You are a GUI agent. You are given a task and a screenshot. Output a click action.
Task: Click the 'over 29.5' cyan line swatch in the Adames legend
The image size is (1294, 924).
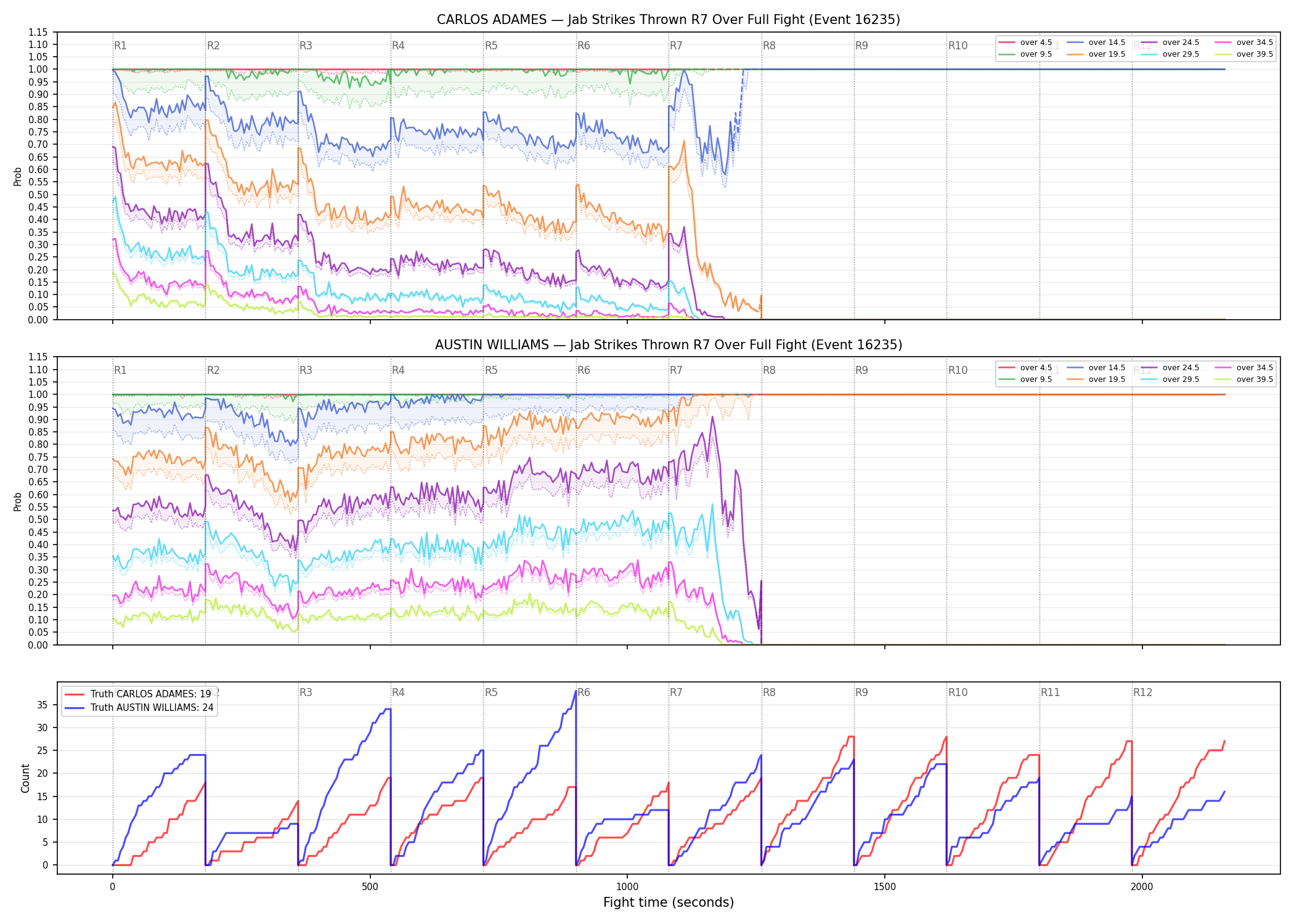[1149, 54]
